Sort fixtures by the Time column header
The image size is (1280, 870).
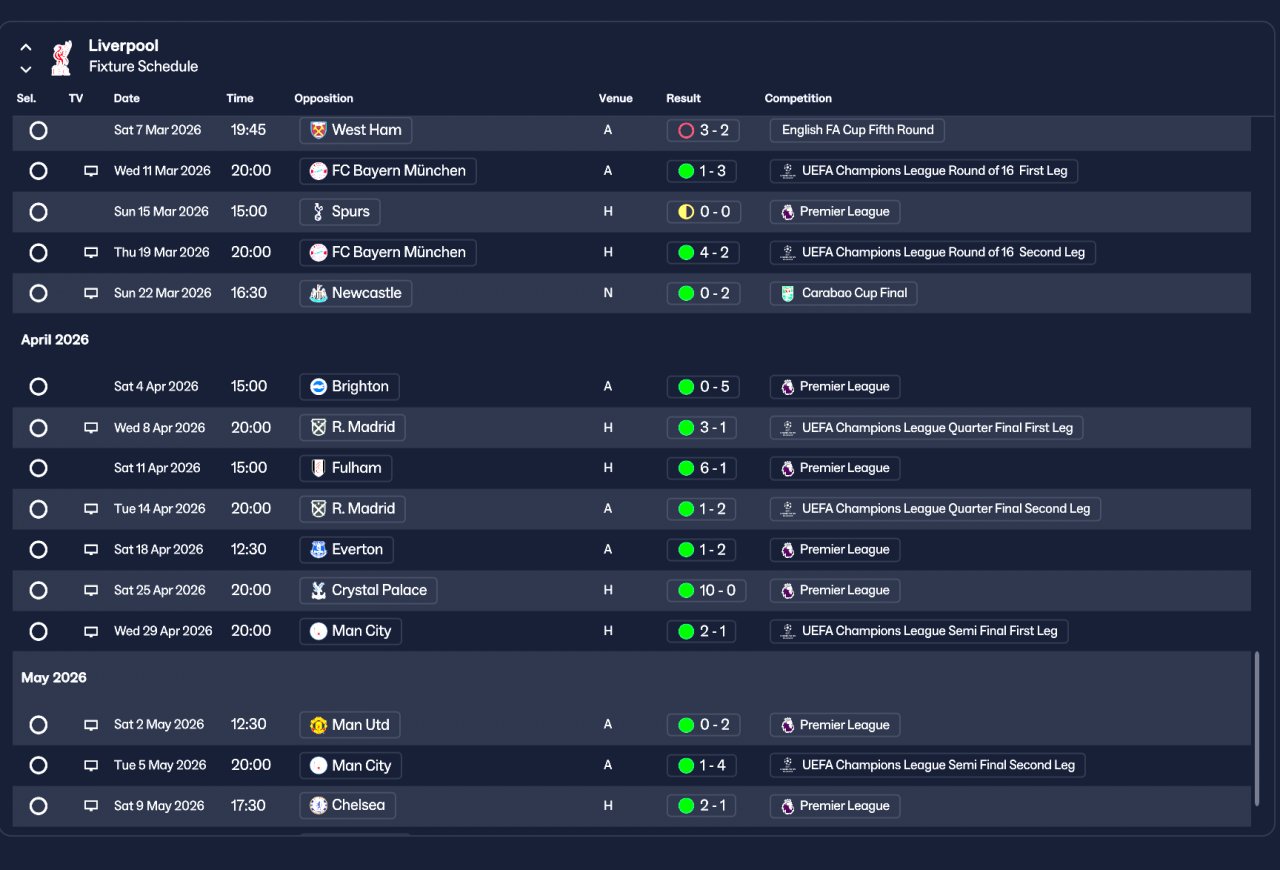(x=240, y=98)
